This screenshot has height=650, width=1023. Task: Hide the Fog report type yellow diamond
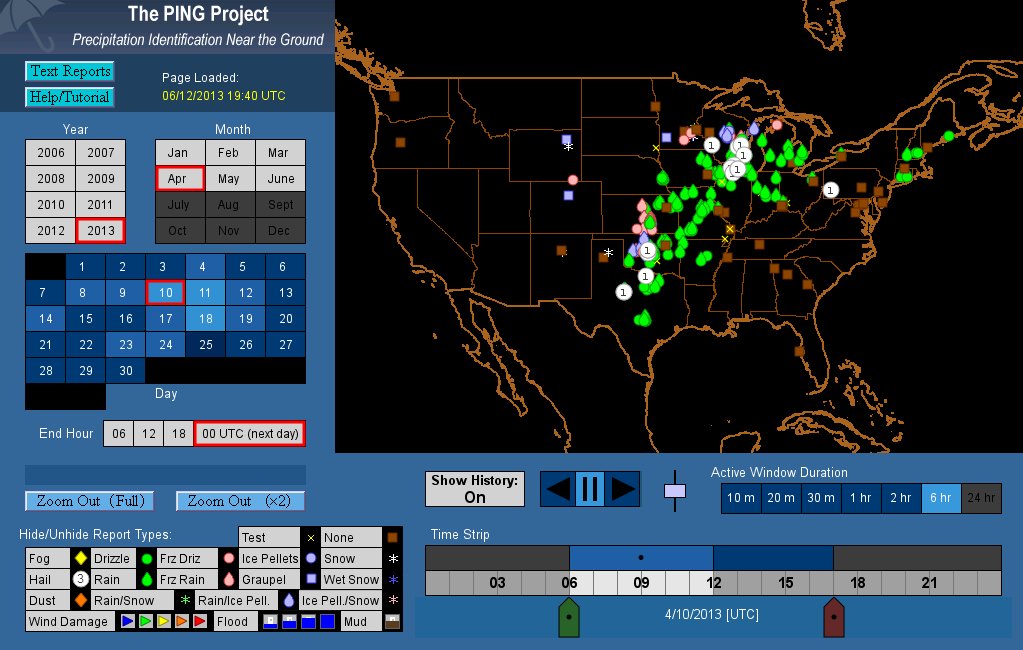pos(80,558)
